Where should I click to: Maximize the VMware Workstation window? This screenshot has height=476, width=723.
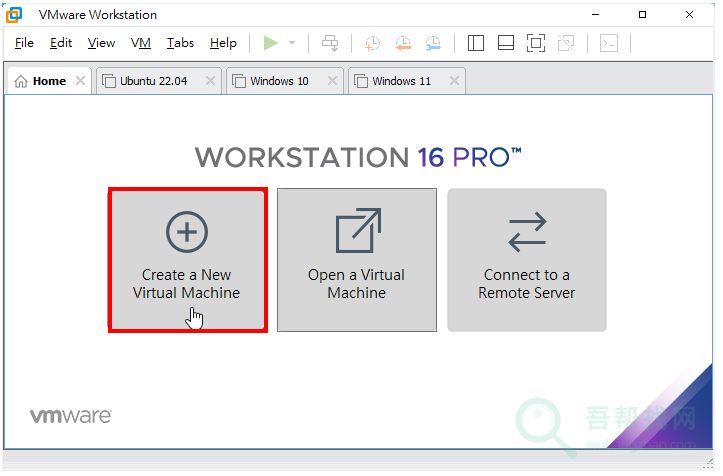[642, 15]
